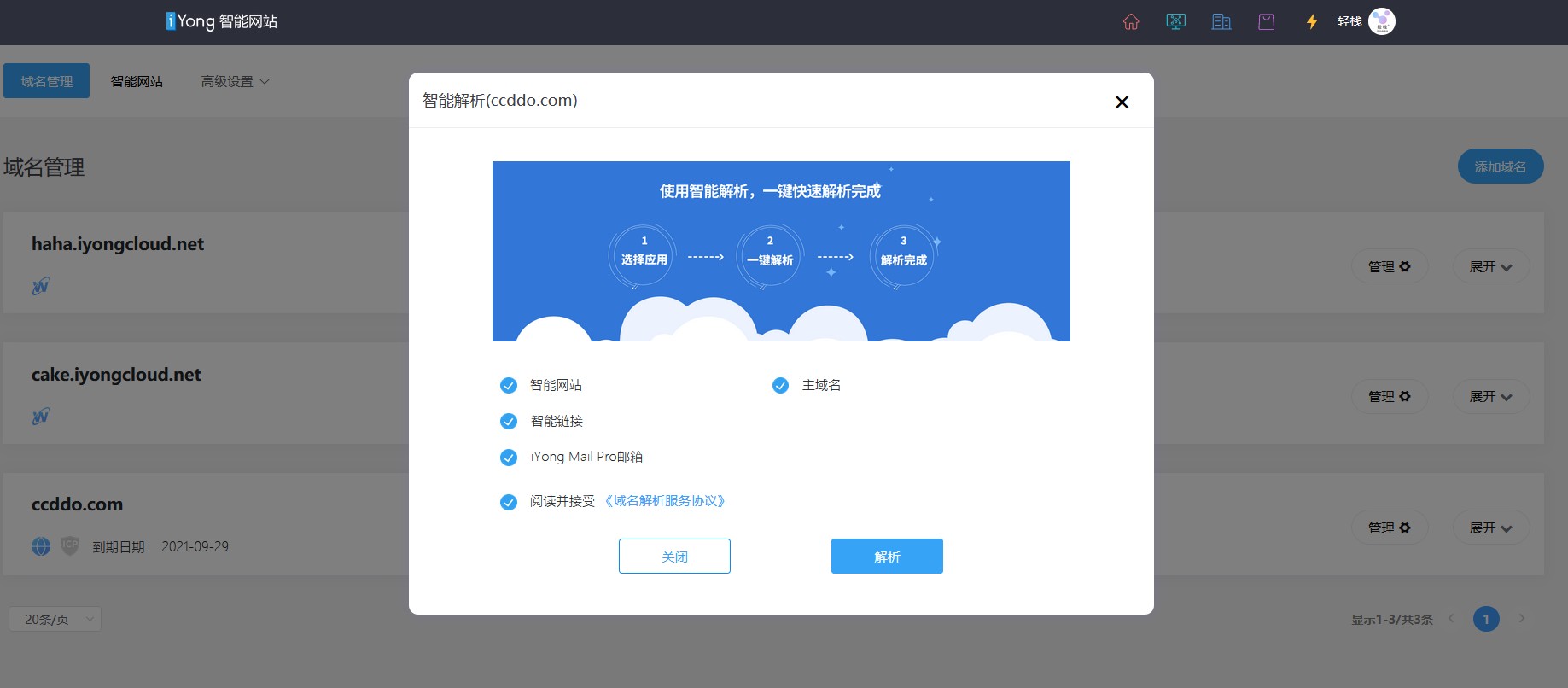Viewport: 1568px width, 688px height.
Task: Go to next page arrow
Action: [1521, 619]
